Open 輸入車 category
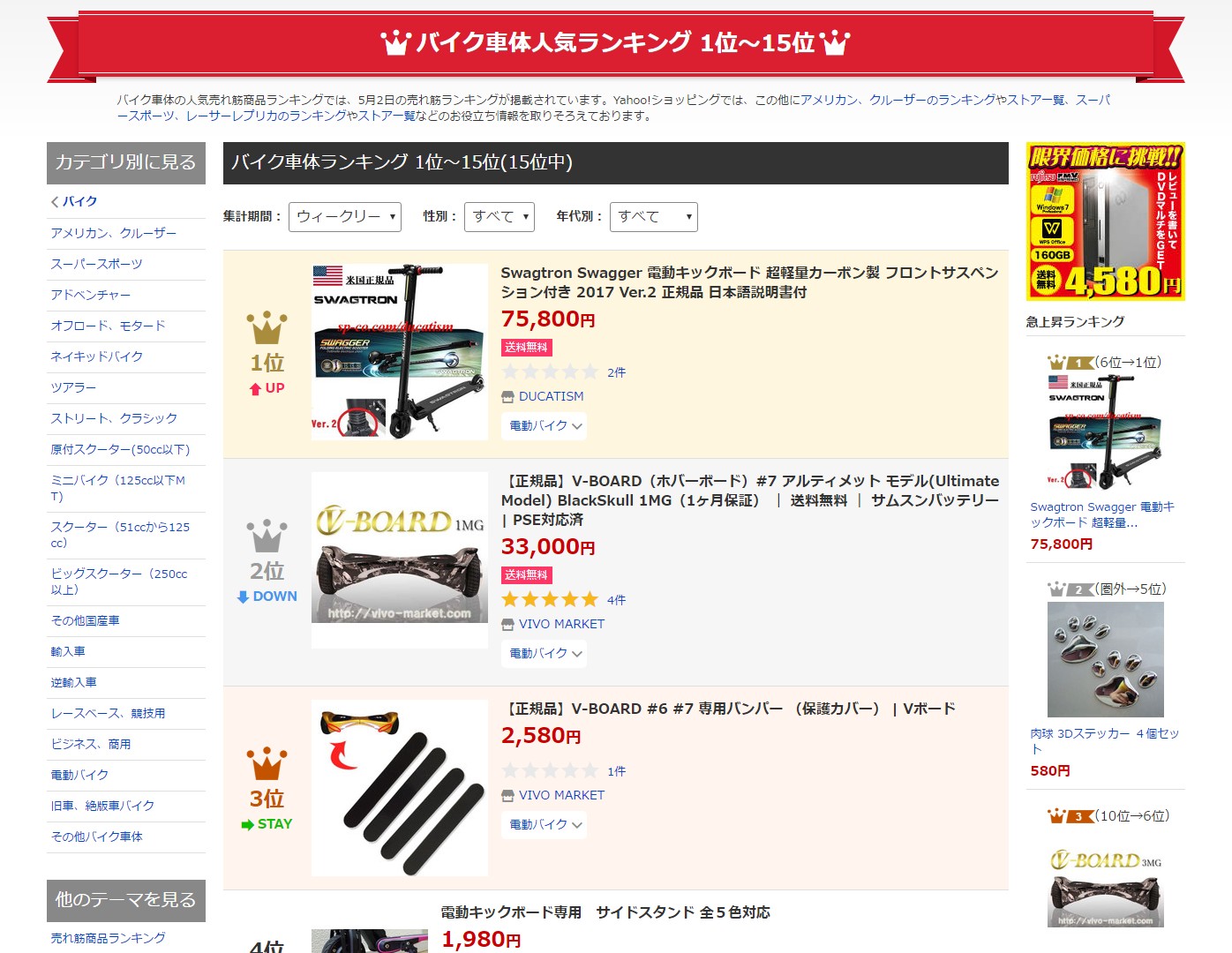1232x953 pixels. pyautogui.click(x=68, y=652)
